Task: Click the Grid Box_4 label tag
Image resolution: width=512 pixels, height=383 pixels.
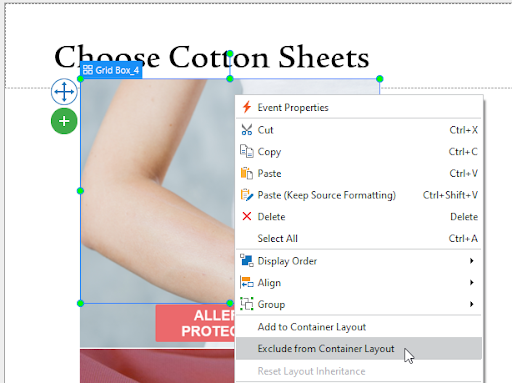Action: pyautogui.click(x=111, y=70)
